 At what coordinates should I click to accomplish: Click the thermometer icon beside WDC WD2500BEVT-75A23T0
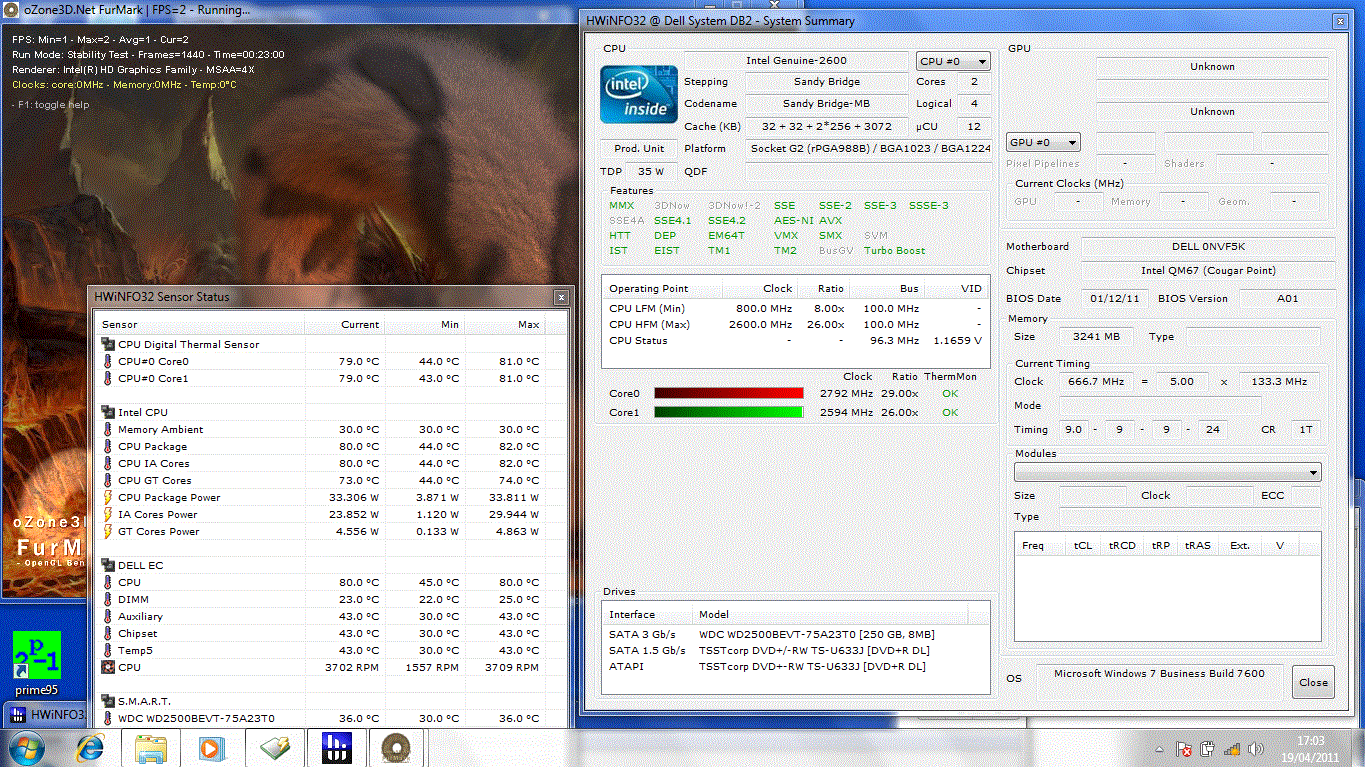(108, 719)
